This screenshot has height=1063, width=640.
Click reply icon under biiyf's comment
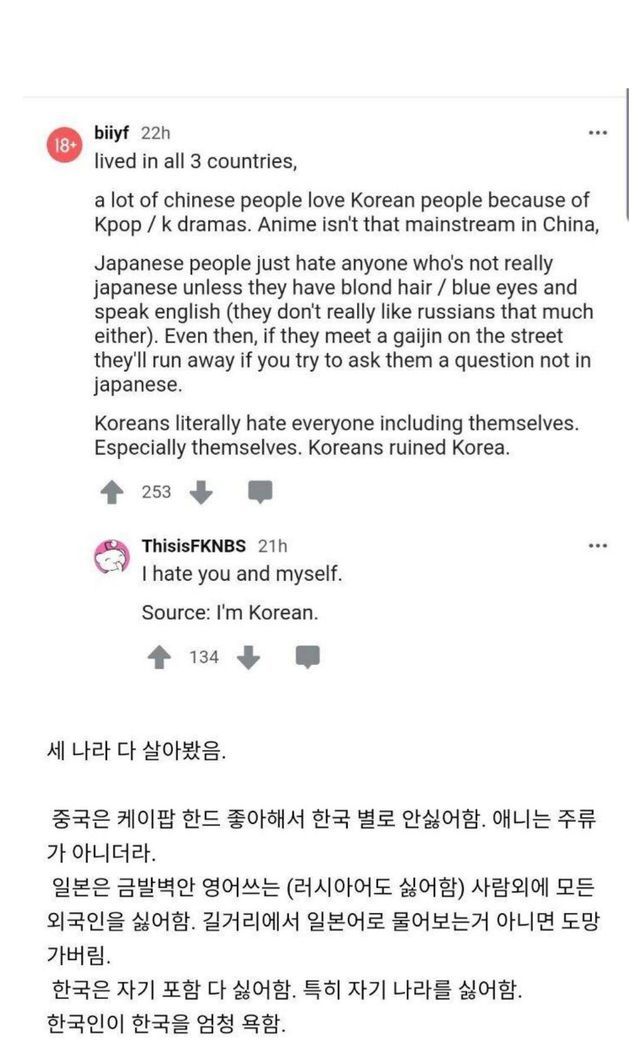pos(260,492)
